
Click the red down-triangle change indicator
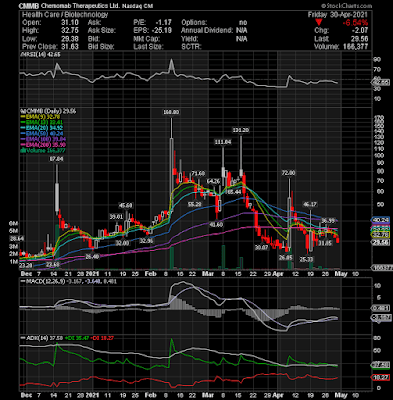click(319, 22)
